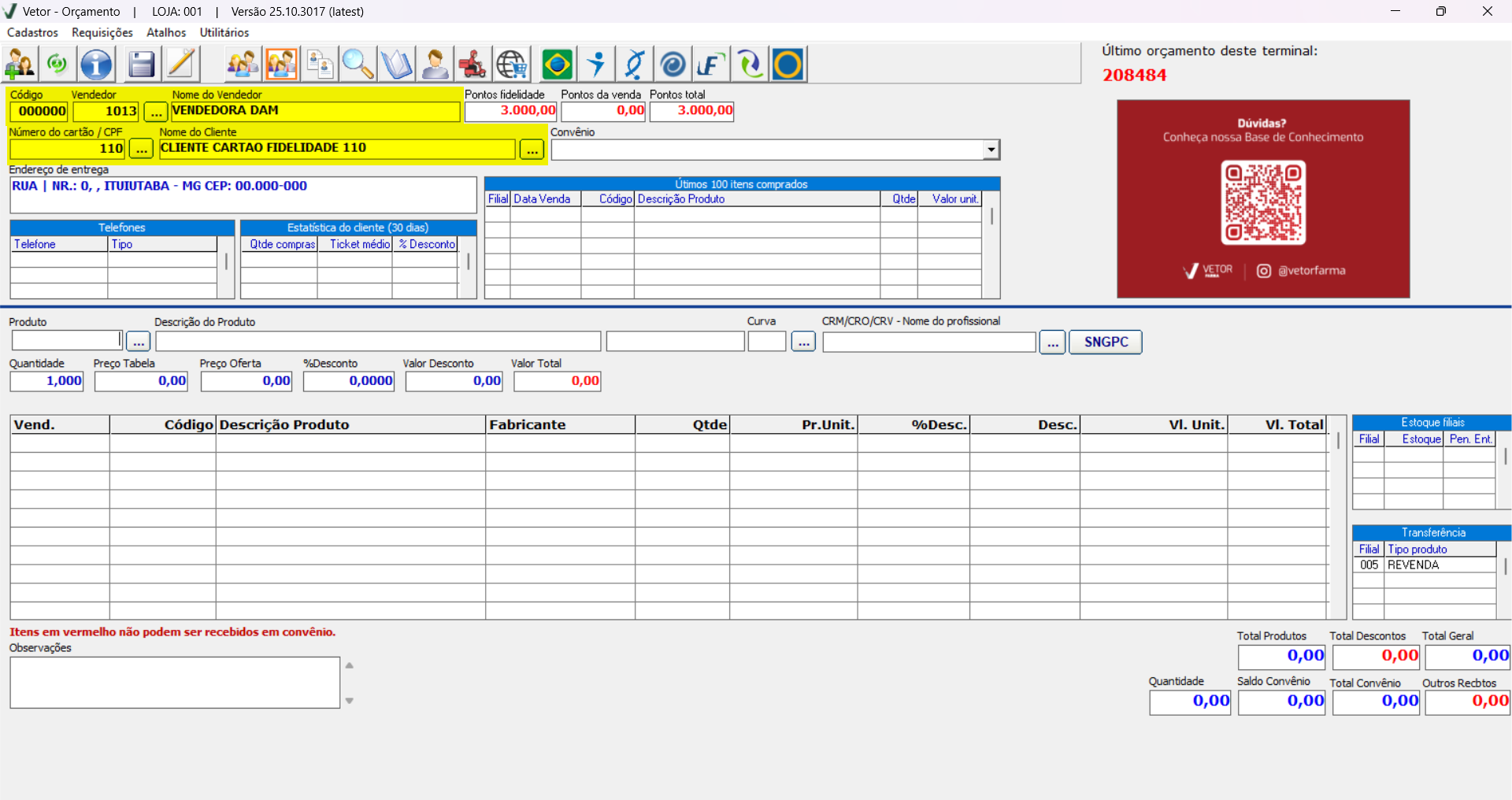
Task: Click the SNGPC button
Action: pos(1106,342)
